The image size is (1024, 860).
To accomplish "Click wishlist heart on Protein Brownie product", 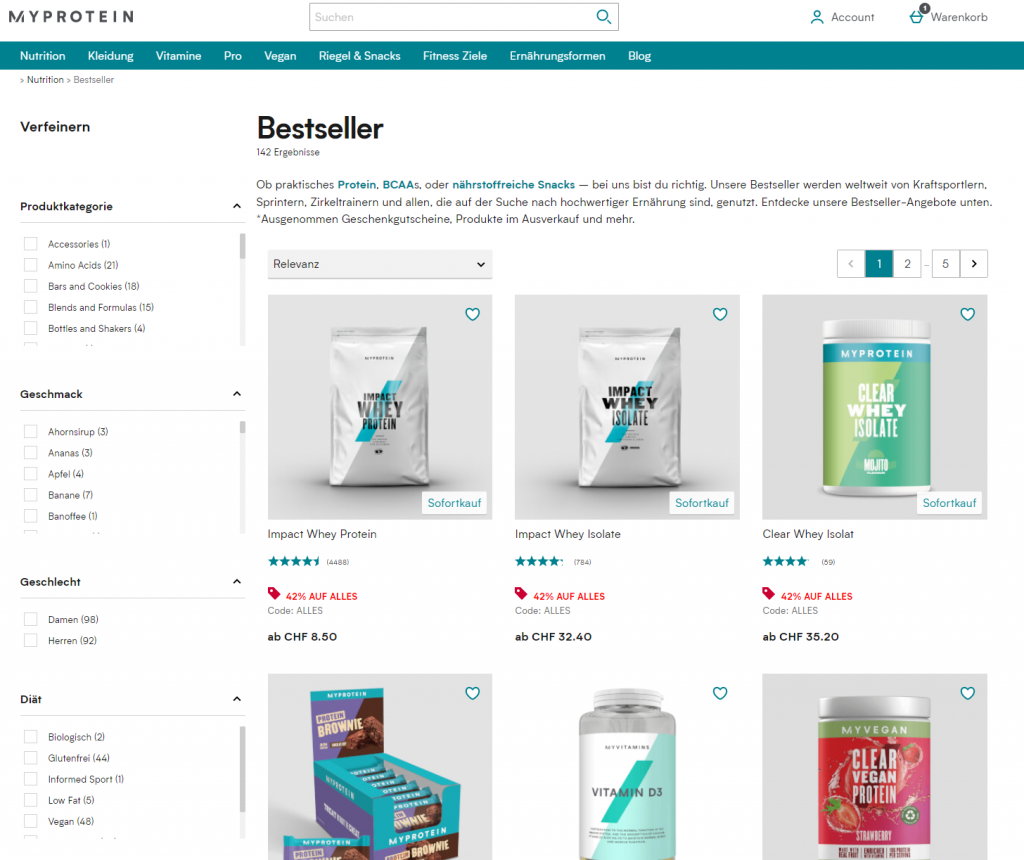I will 472,693.
